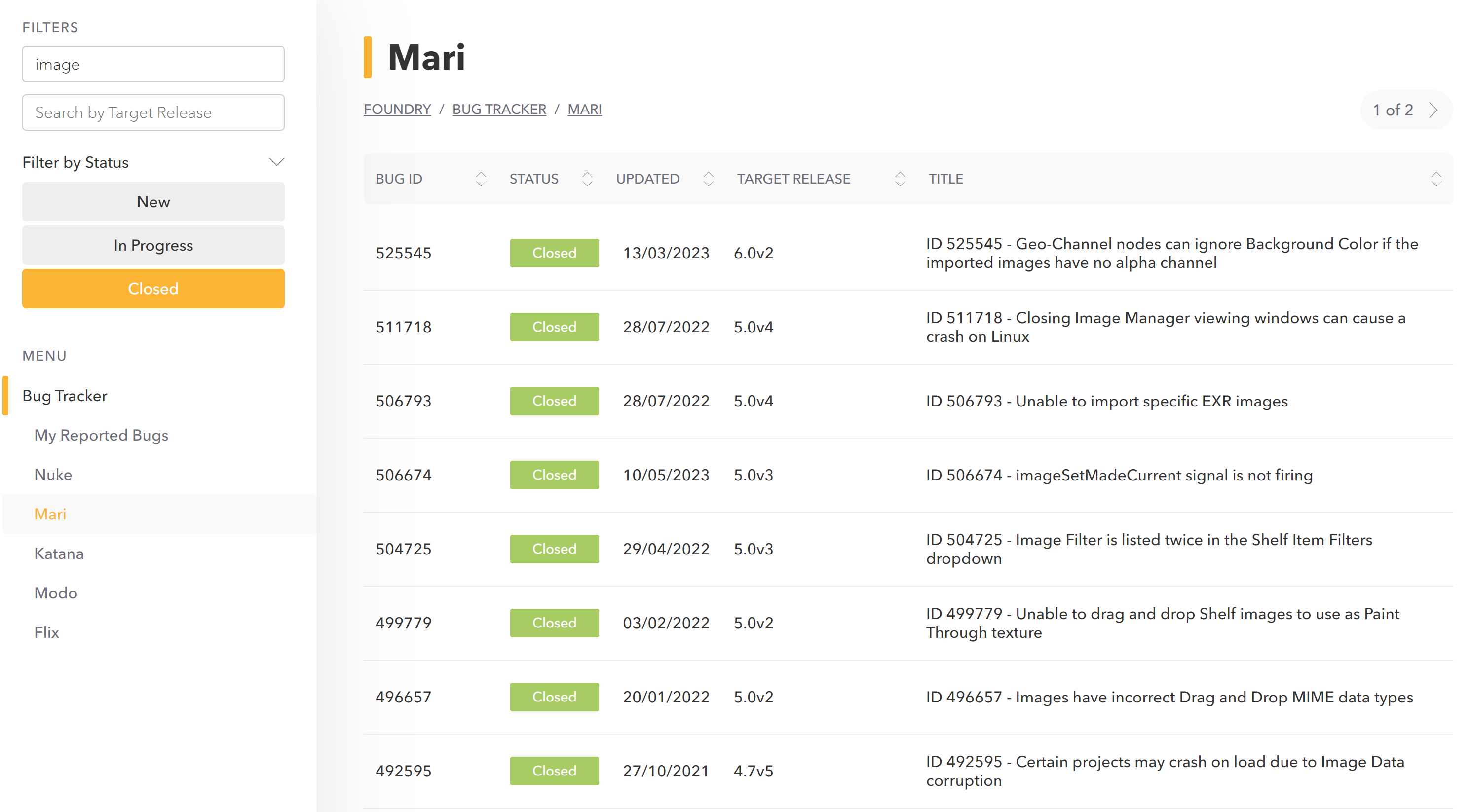1471x812 pixels.
Task: Follow the FOUNDRY breadcrumb link
Action: (x=397, y=109)
